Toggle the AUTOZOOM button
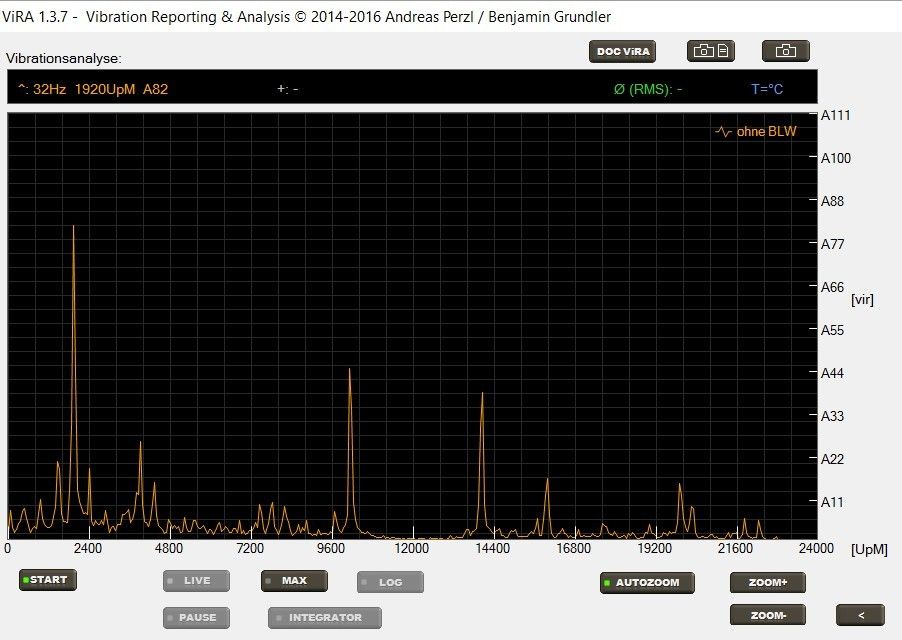Viewport: 902px width, 640px height. 646,582
